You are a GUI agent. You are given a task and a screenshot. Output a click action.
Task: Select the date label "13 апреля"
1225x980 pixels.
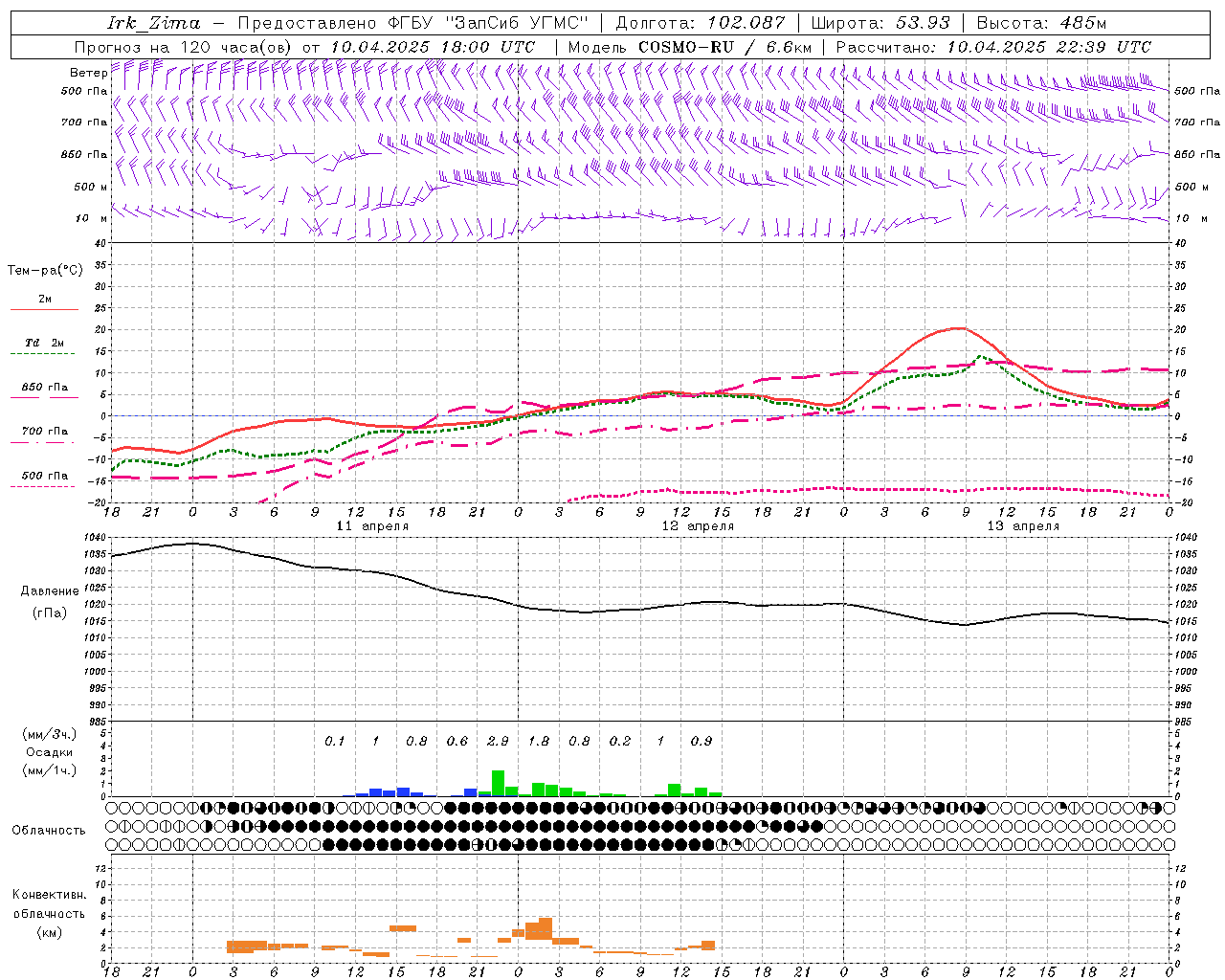point(1023,526)
